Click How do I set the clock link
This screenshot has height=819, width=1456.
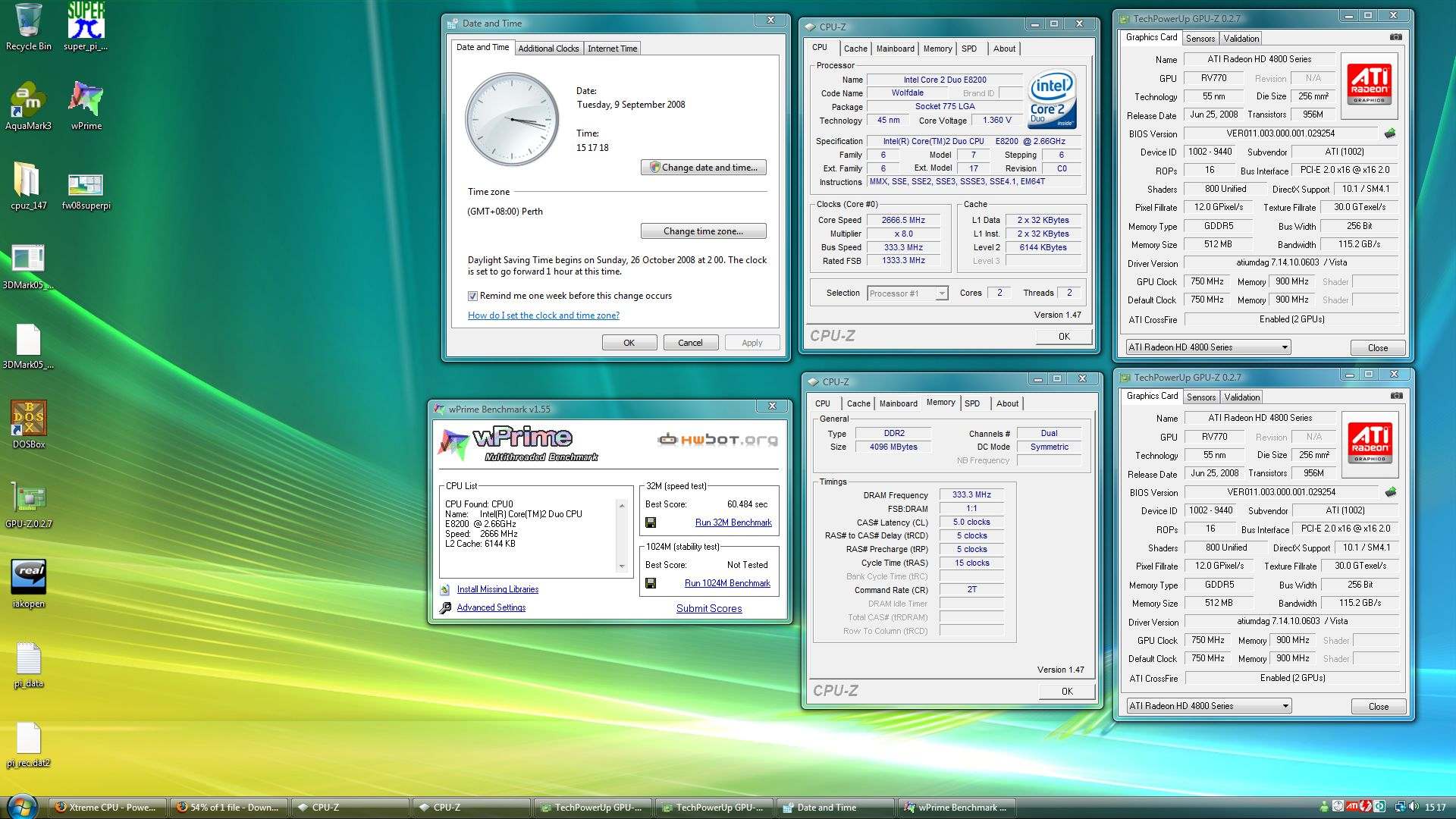[543, 315]
